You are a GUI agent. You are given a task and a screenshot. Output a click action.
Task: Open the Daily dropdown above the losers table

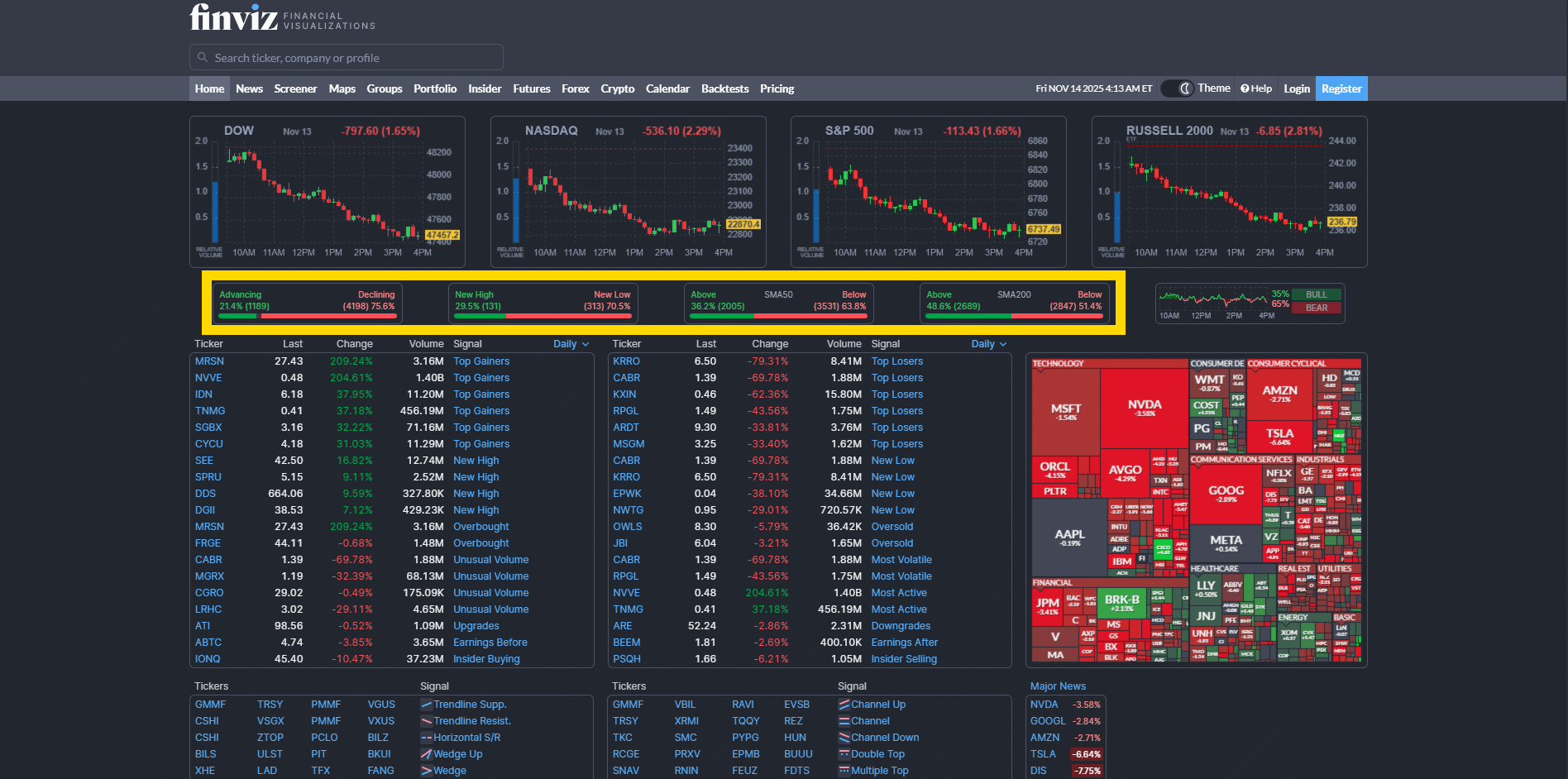point(988,344)
